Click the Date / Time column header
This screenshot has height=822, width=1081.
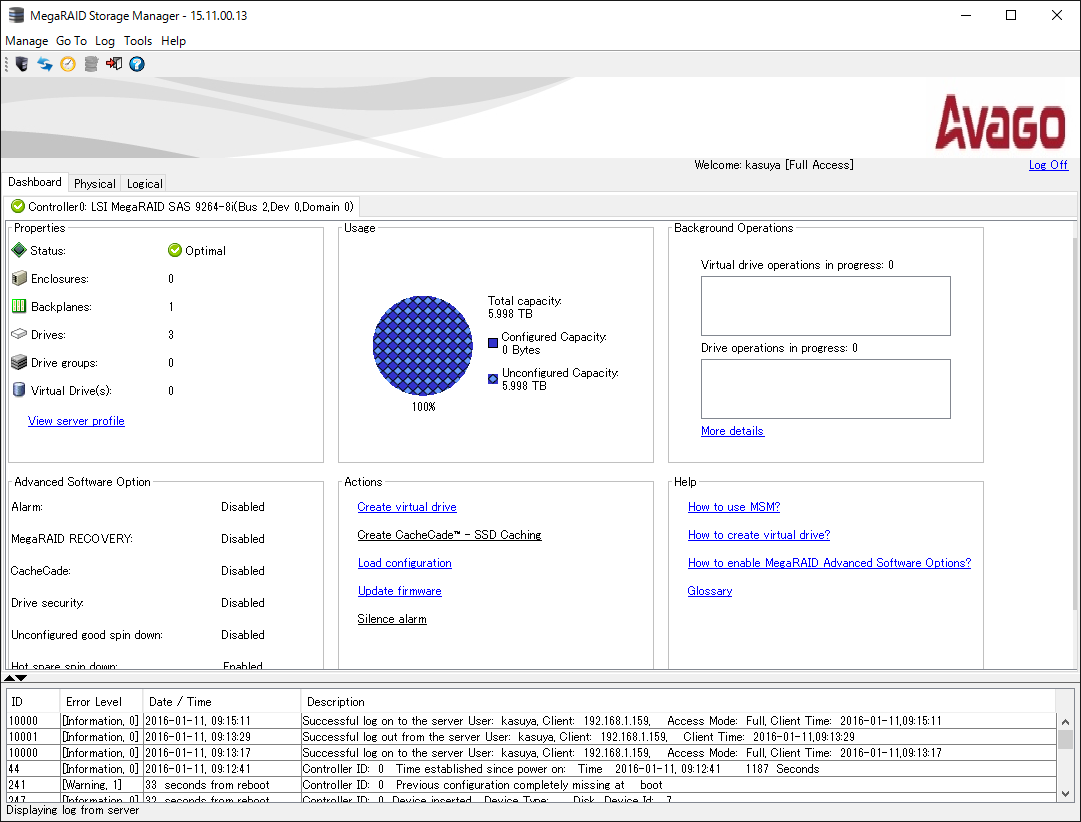pos(222,701)
